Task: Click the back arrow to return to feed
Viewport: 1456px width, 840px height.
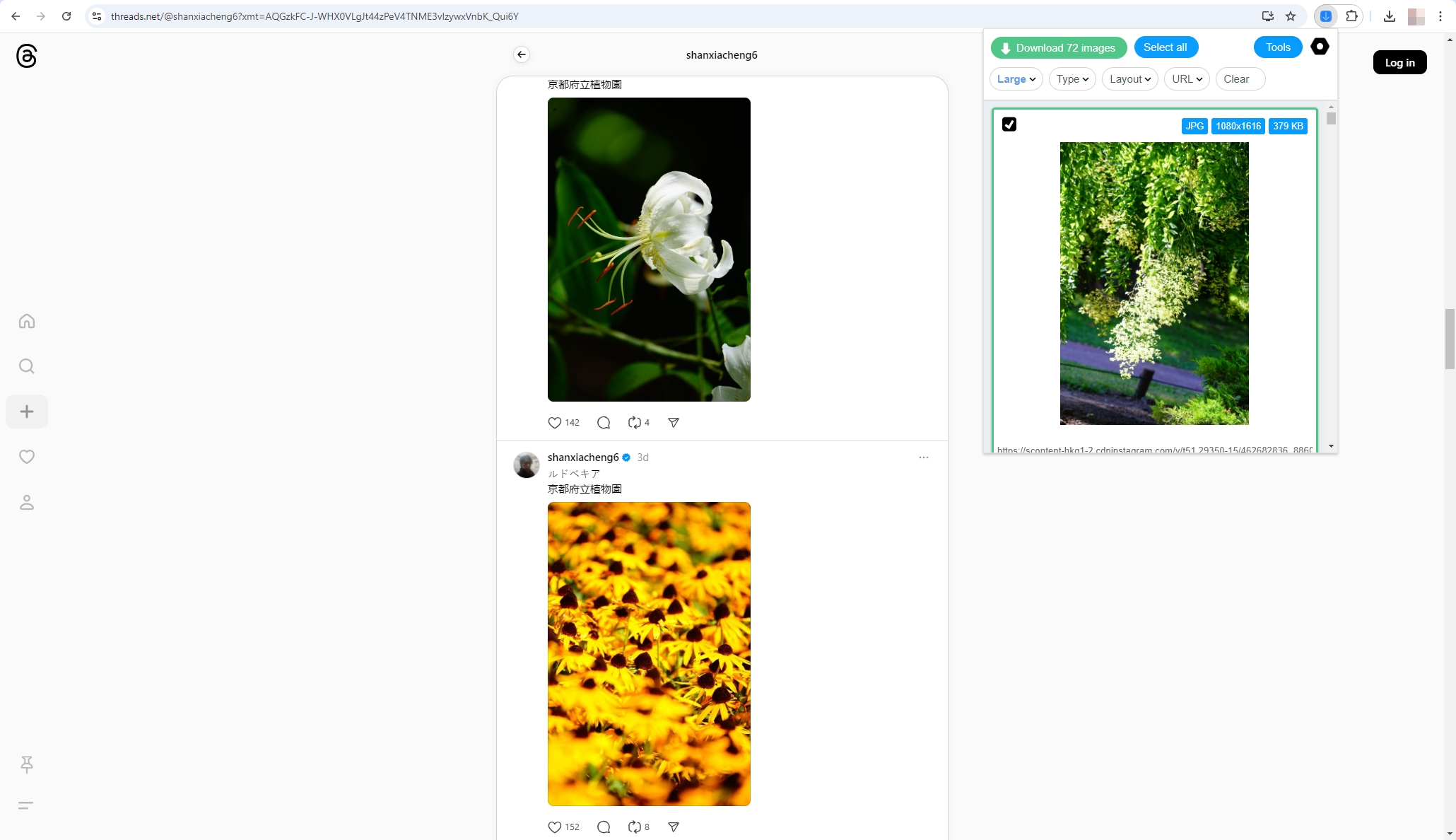Action: point(521,54)
